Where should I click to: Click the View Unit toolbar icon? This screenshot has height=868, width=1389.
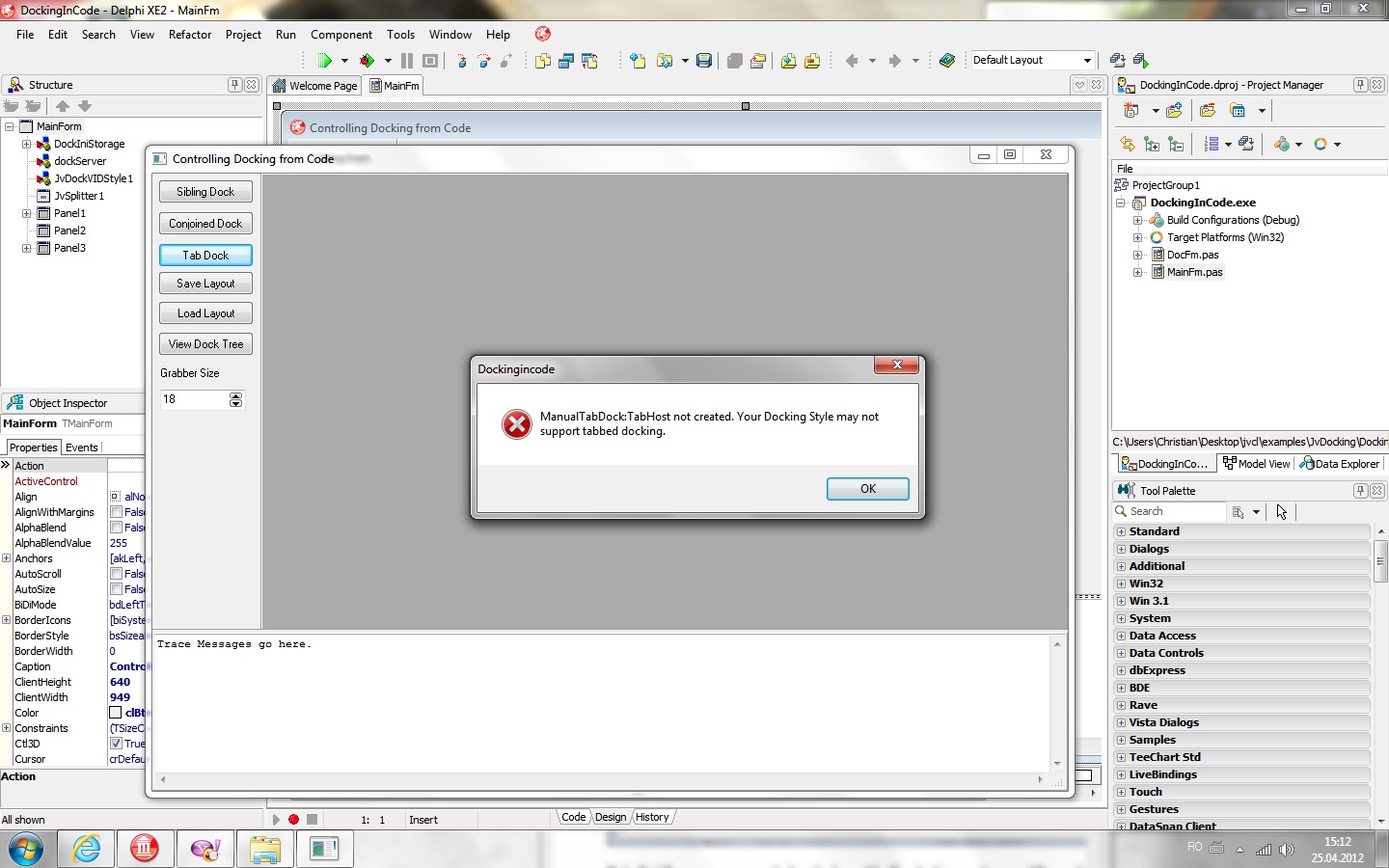tap(543, 61)
